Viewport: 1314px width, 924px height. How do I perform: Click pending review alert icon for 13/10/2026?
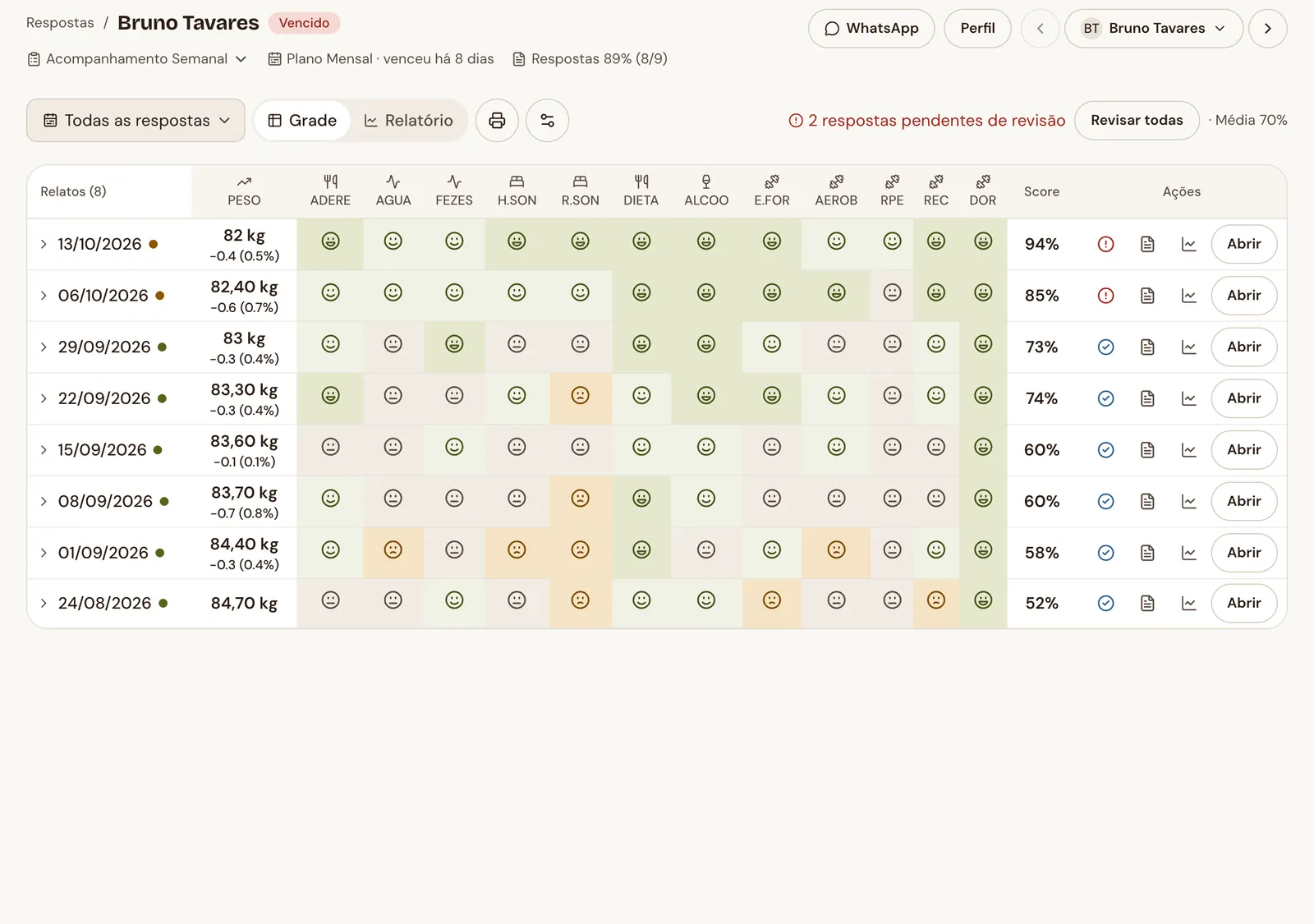tap(1105, 244)
